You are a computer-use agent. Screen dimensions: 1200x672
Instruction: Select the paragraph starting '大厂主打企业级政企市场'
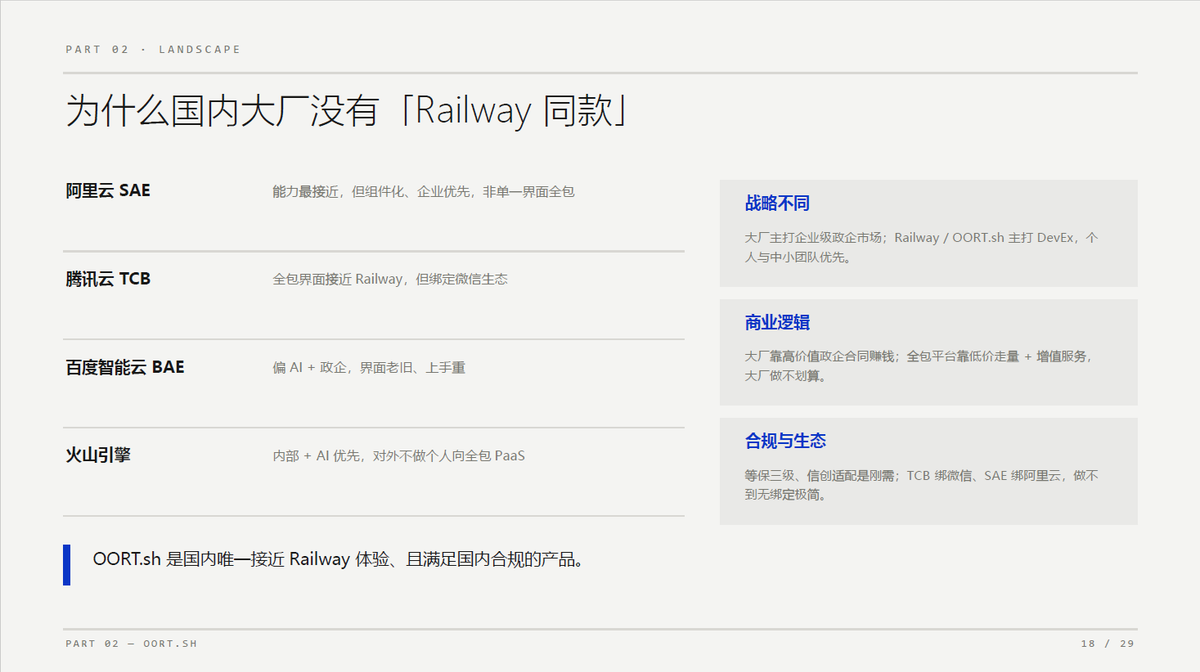(x=921, y=247)
